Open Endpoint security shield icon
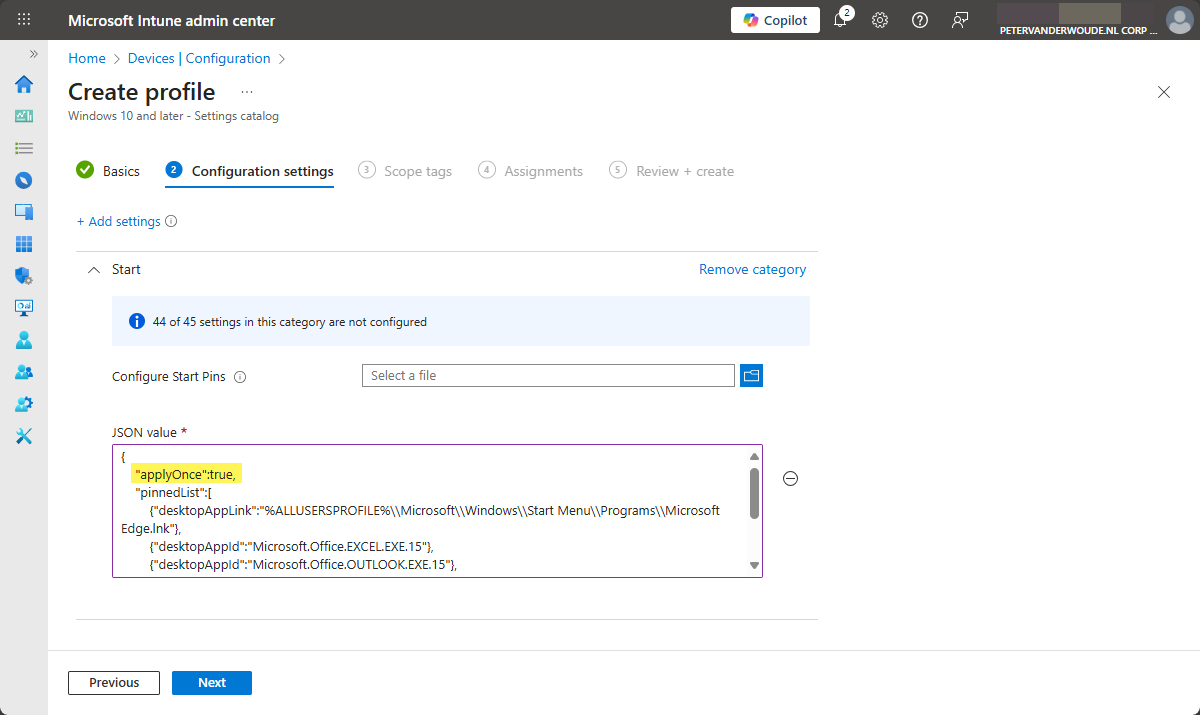 24,276
